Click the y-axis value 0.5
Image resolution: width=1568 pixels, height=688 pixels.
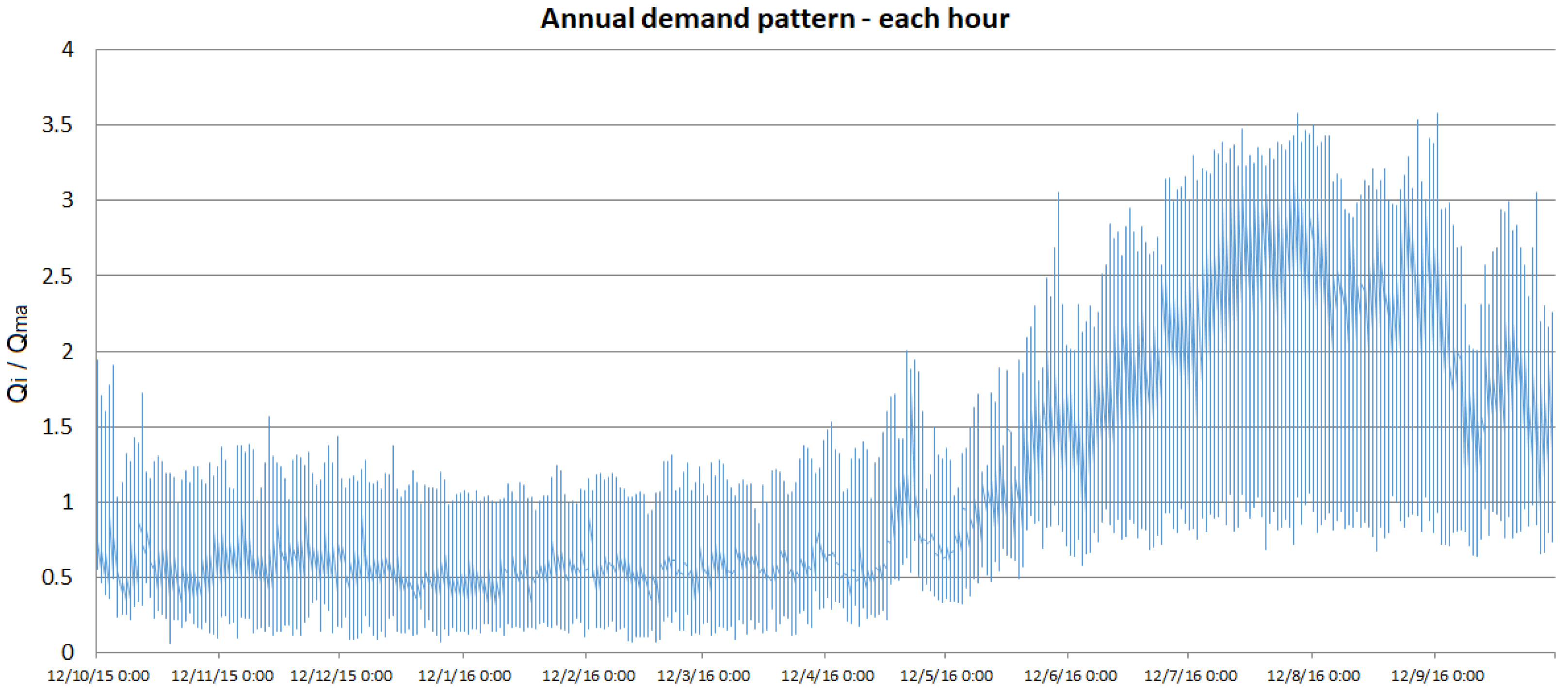tap(57, 577)
